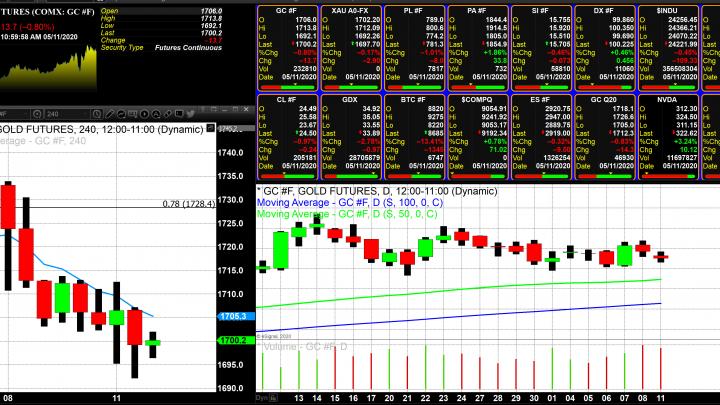Screen dimensions: 720x405
Task: Click the play replay icon in toolbar
Action: point(144,114)
